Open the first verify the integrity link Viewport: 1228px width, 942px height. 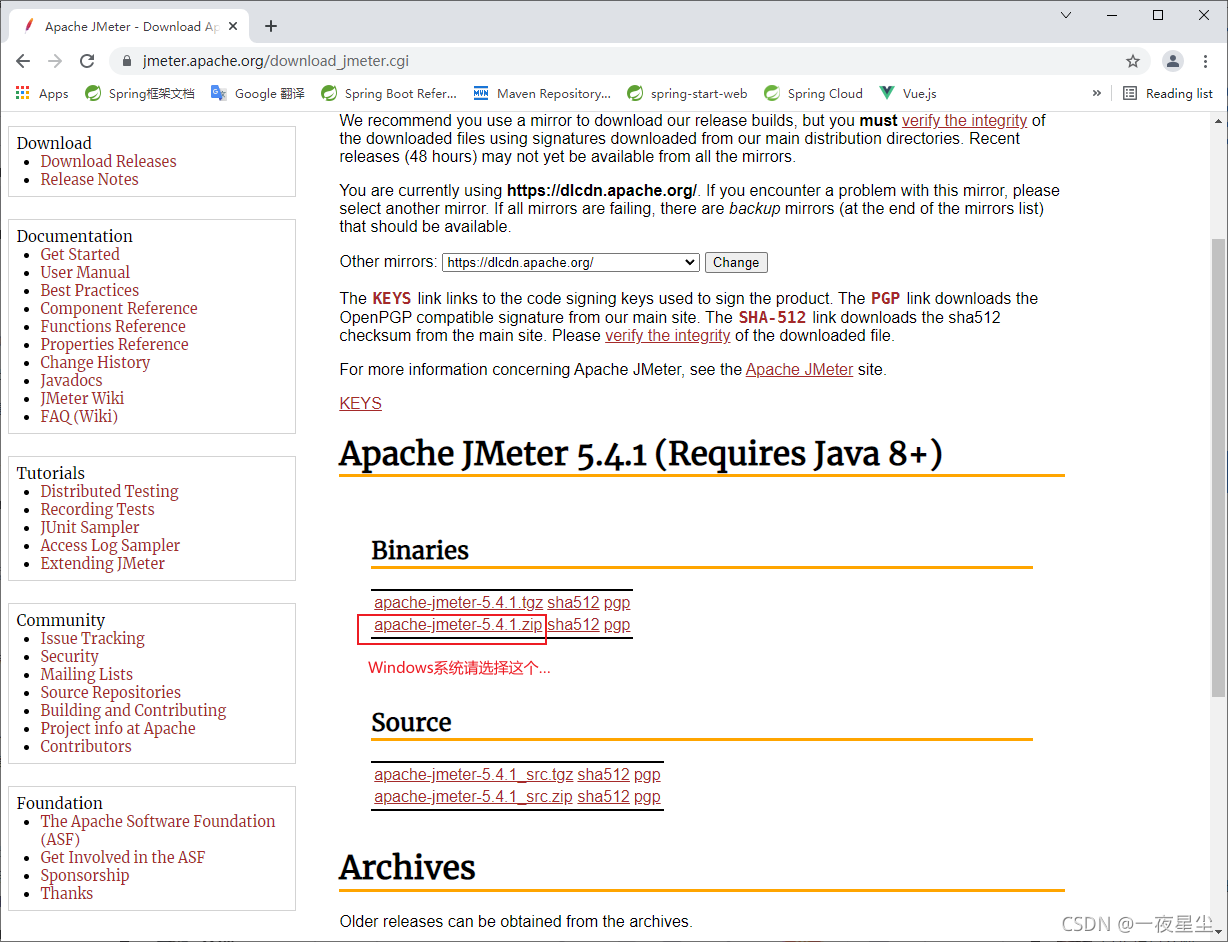click(x=965, y=120)
